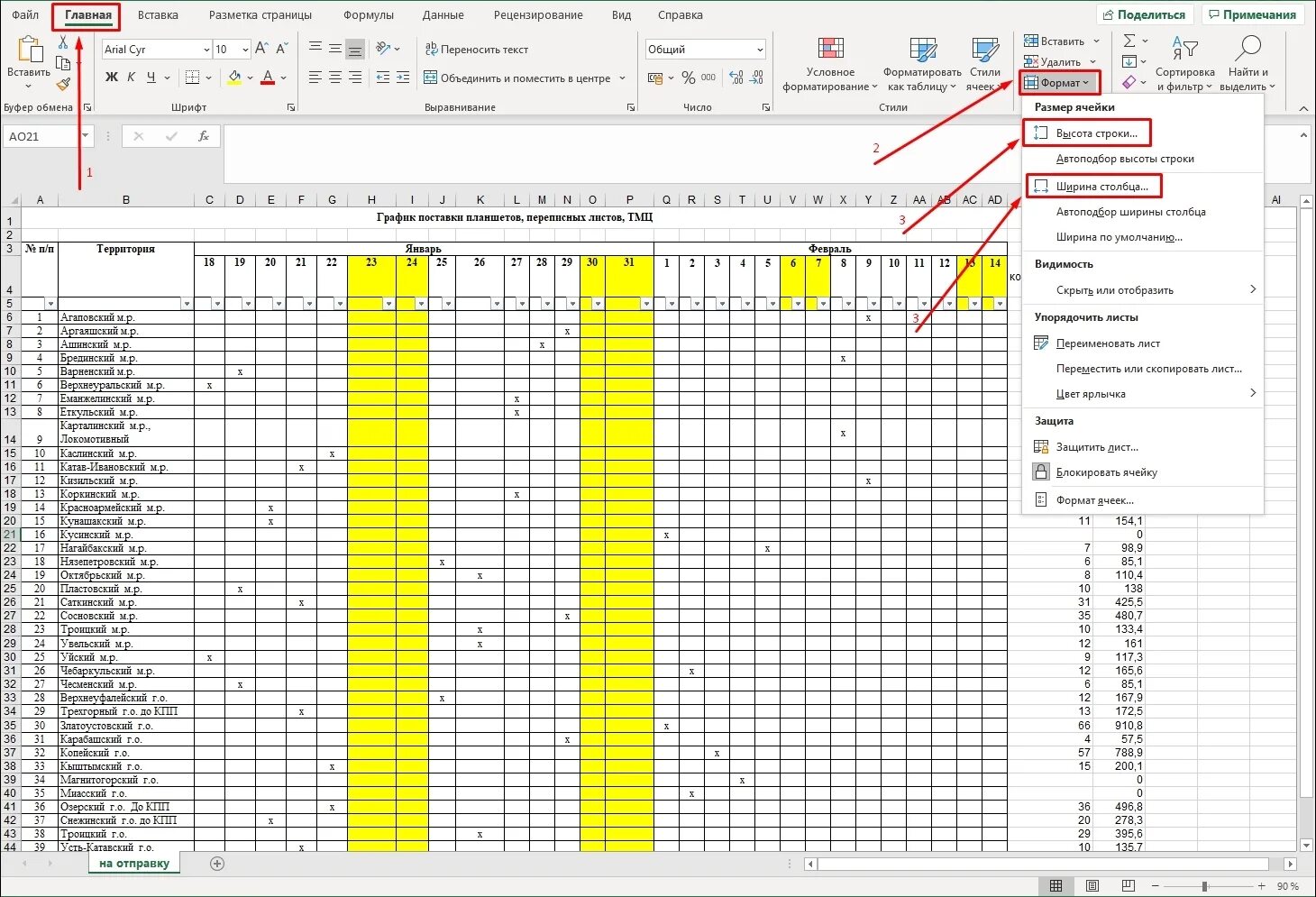This screenshot has width=1316, height=897.
Task: Expand Скрыть или отобразить submenu
Action: tap(1143, 290)
